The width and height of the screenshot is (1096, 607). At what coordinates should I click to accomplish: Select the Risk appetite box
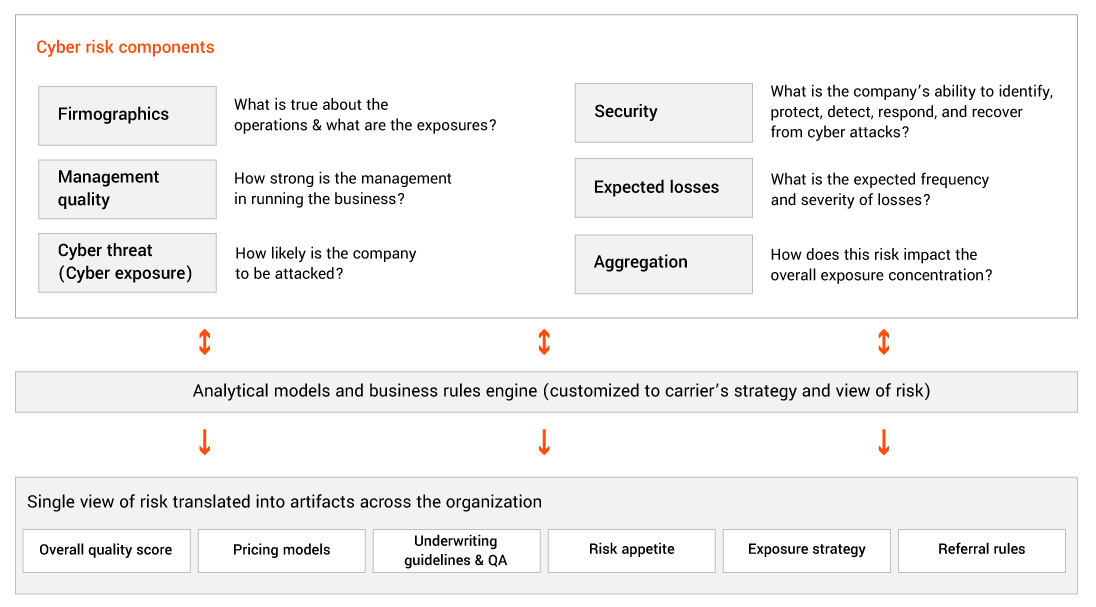[632, 550]
